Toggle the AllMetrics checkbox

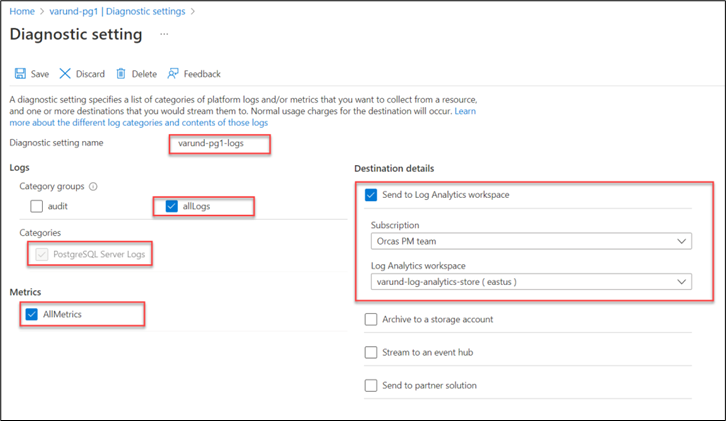click(x=32, y=315)
